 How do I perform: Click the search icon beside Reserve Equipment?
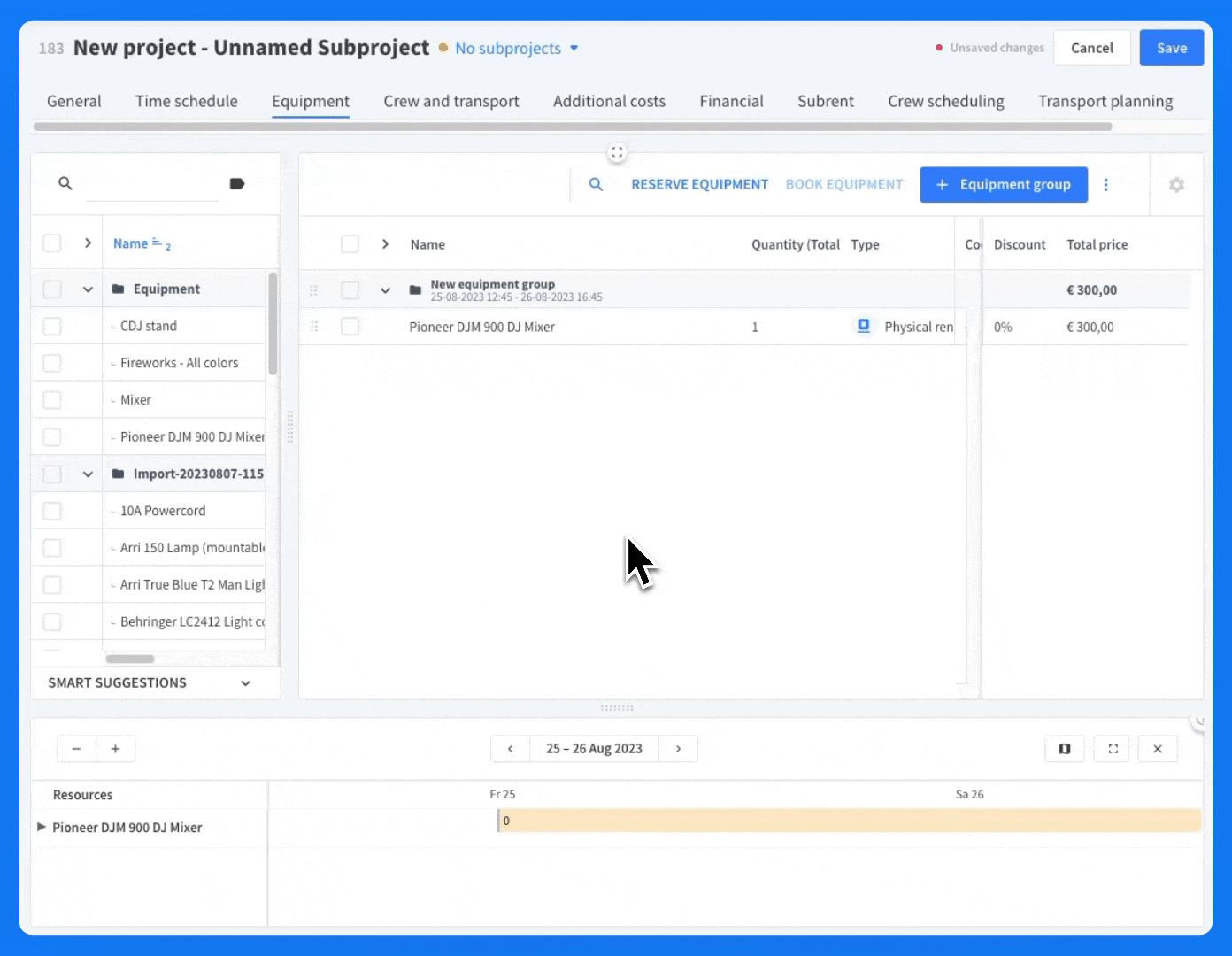(x=596, y=184)
